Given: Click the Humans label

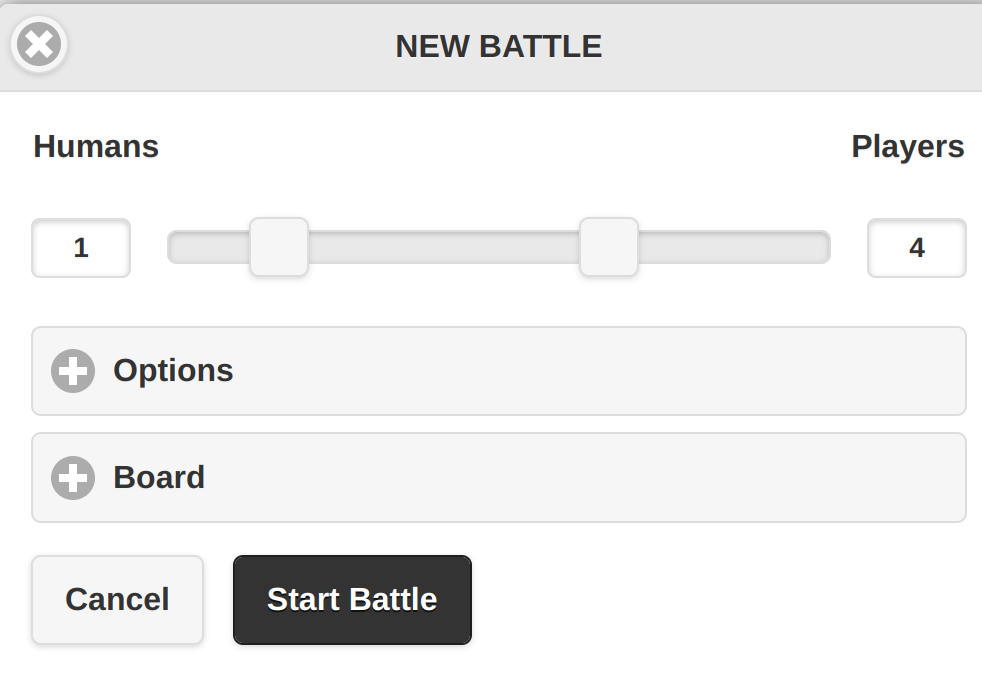Looking at the screenshot, I should coord(96,147).
